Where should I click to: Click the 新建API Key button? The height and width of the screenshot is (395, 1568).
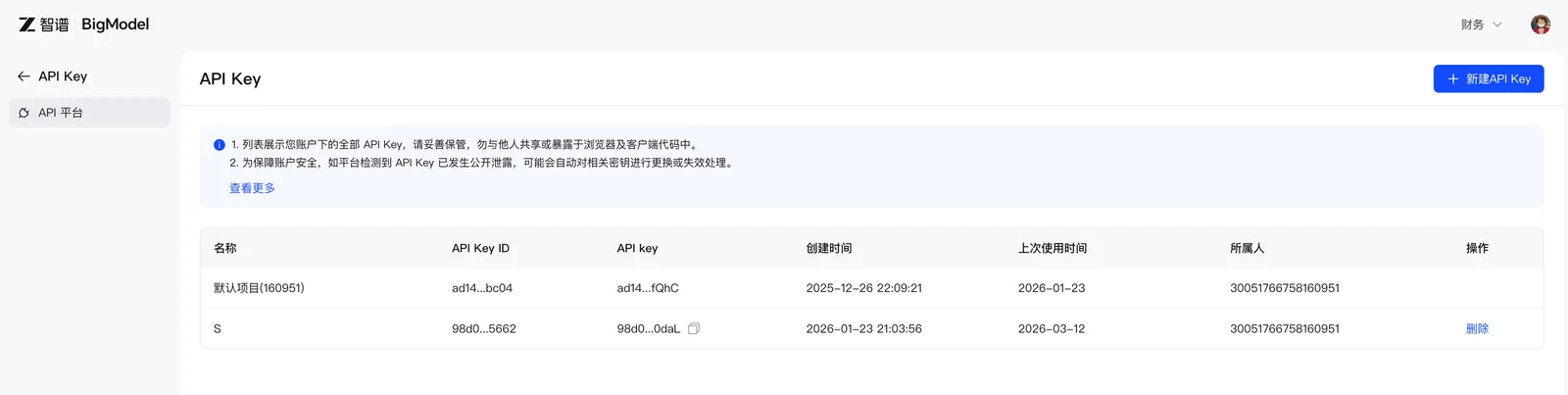tap(1489, 79)
